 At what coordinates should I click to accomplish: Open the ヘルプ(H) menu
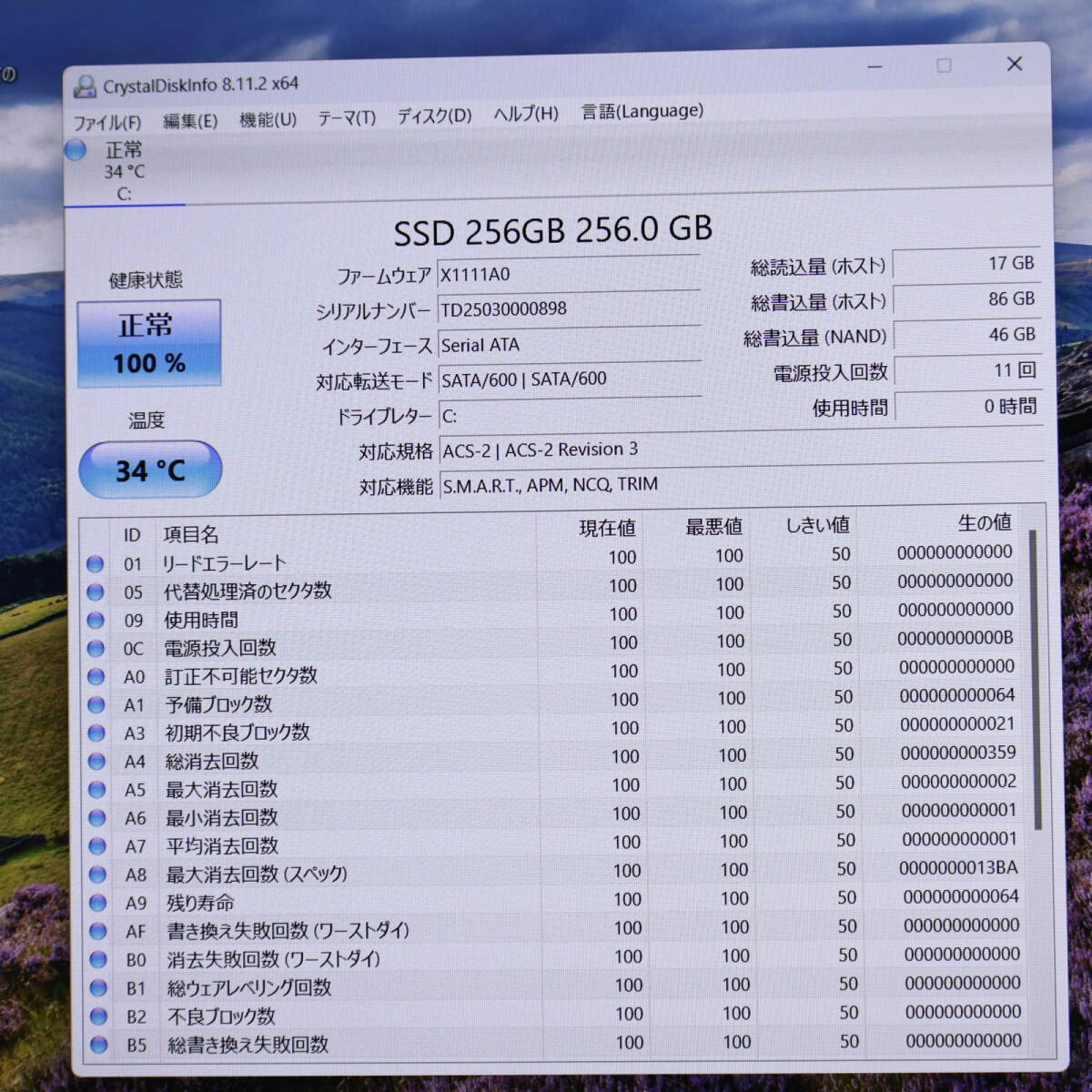tap(526, 114)
